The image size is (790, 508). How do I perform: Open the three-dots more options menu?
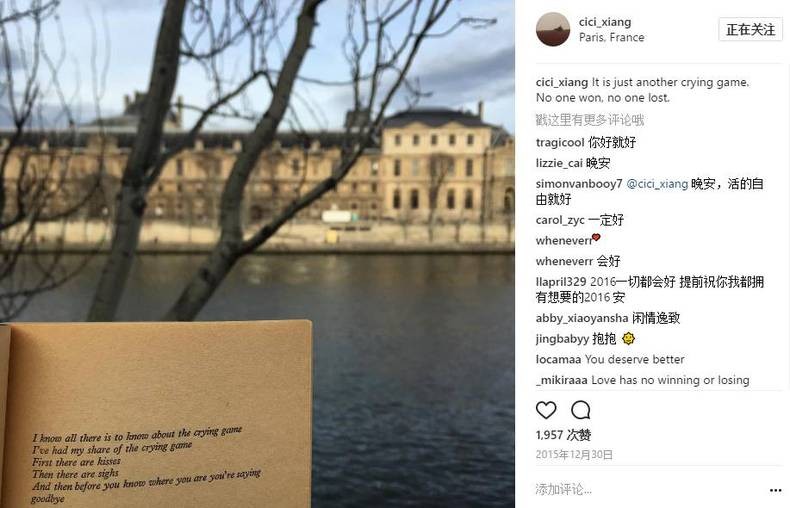click(x=775, y=490)
